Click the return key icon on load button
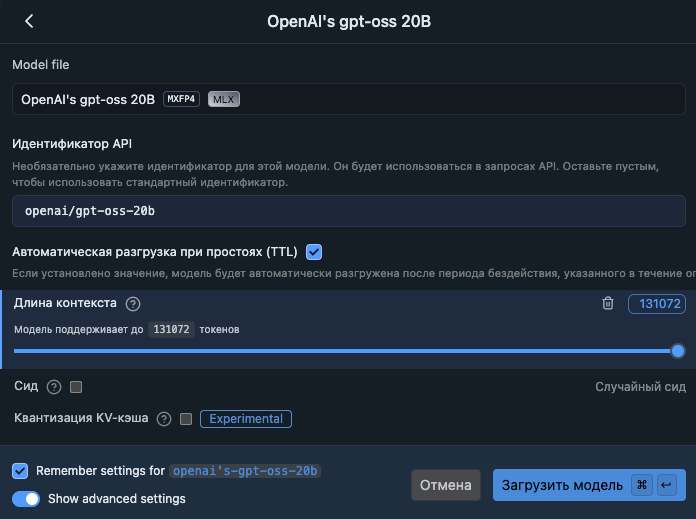 pos(666,485)
